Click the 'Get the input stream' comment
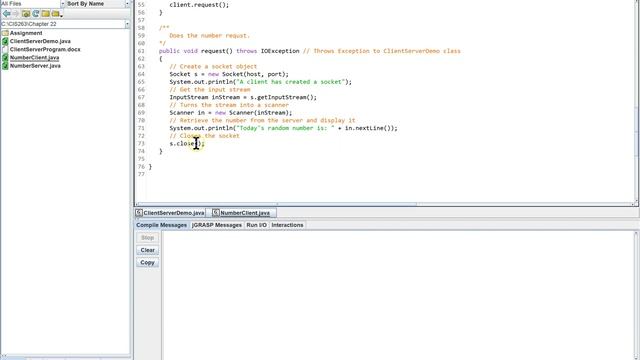 click(210, 89)
